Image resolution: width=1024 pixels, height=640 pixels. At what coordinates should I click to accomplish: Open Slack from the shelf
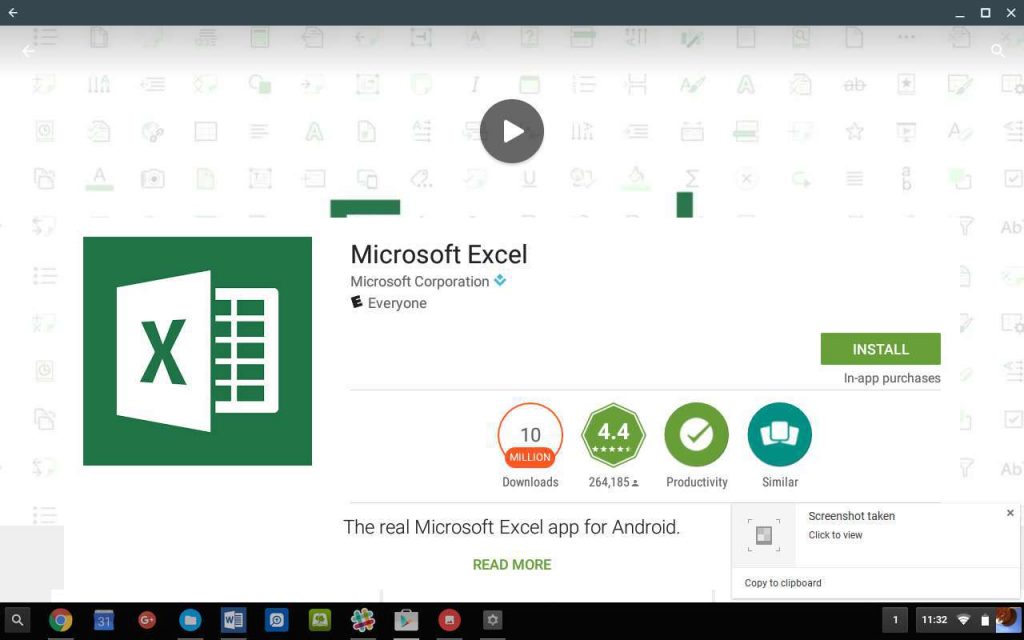(x=362, y=620)
